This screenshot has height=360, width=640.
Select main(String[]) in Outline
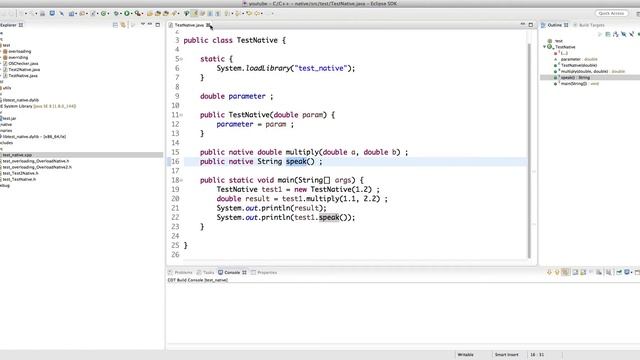(576, 83)
